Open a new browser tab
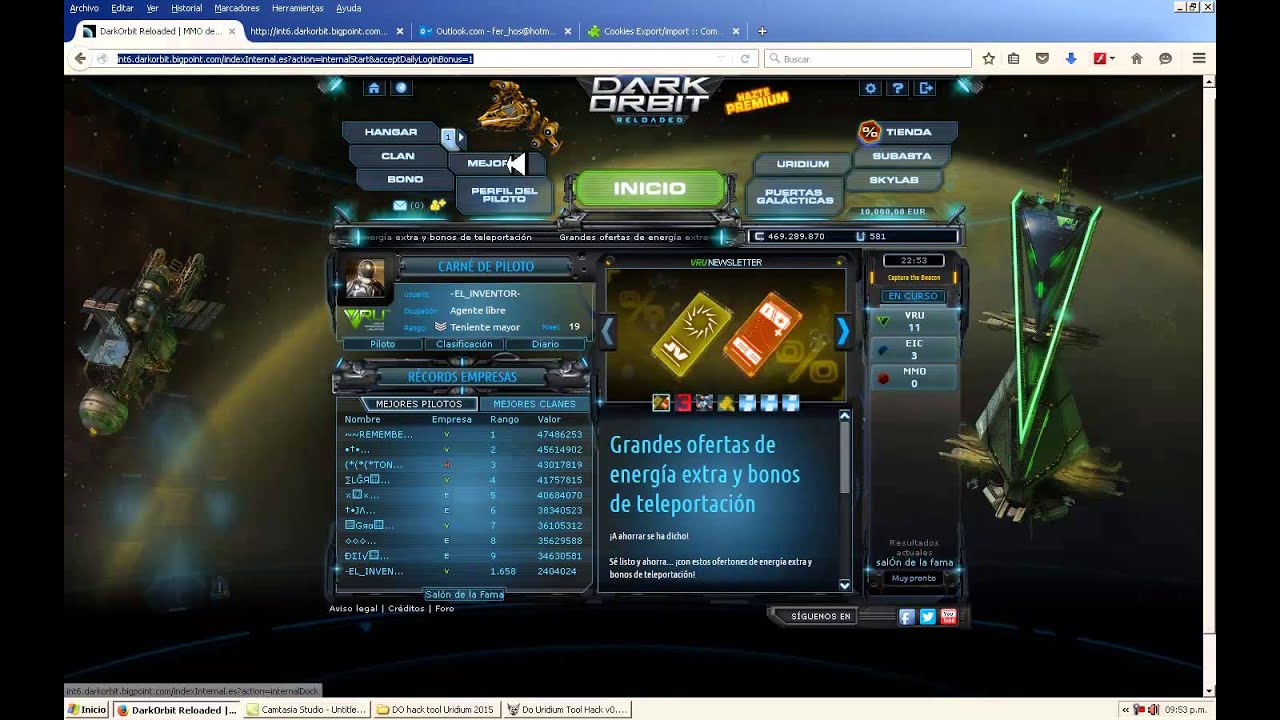Image resolution: width=1280 pixels, height=720 pixels. [762, 31]
